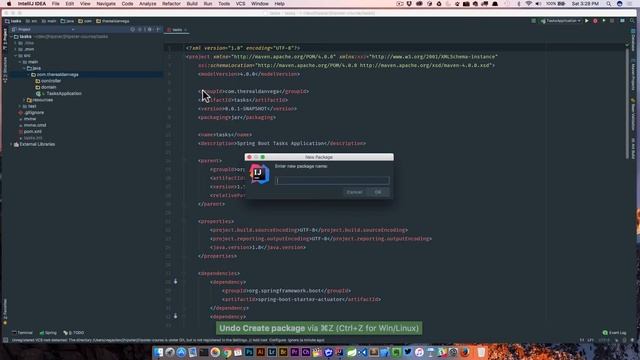Open the File menu
Screen dimensions: 640x360
(x=56, y=4)
